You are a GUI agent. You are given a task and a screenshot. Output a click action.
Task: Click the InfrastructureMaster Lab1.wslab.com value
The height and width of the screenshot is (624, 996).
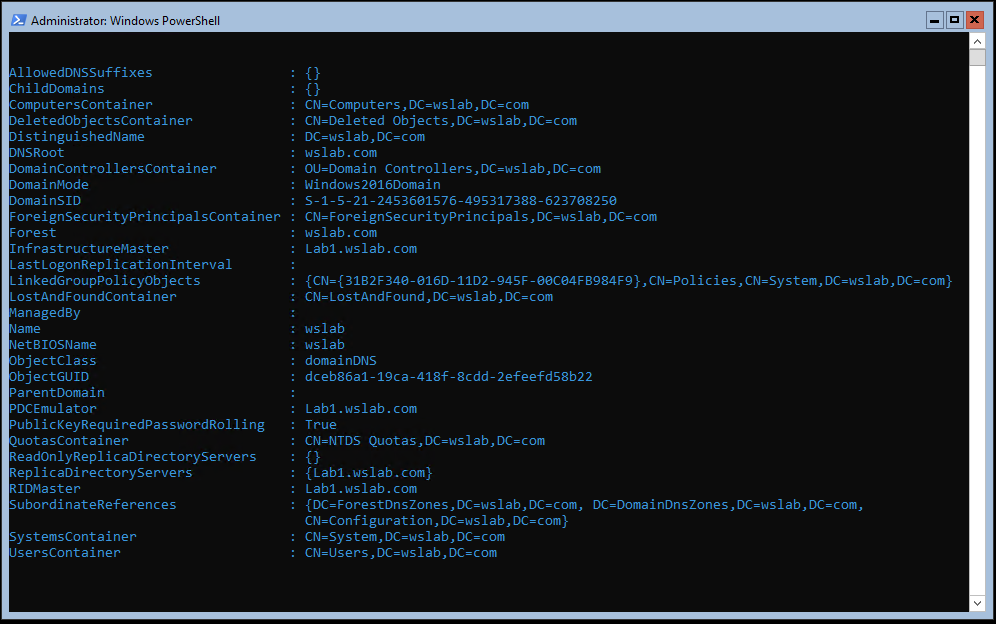click(361, 249)
